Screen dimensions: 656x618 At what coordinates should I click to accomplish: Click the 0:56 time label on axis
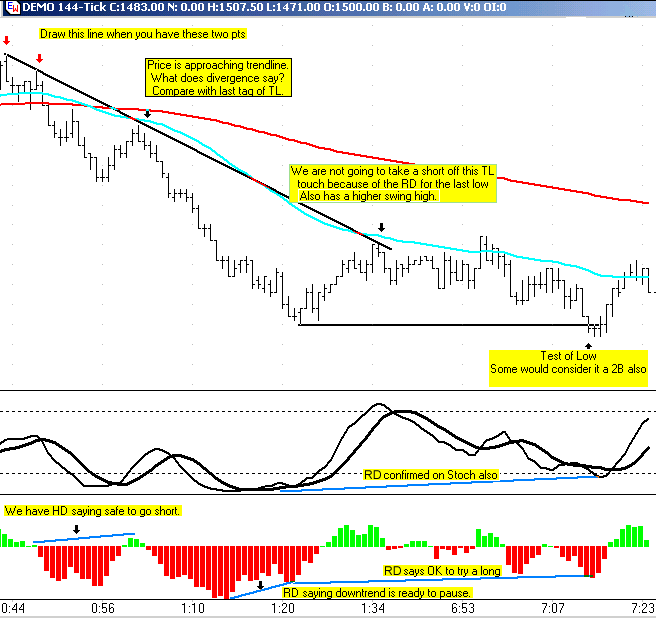tap(103, 608)
